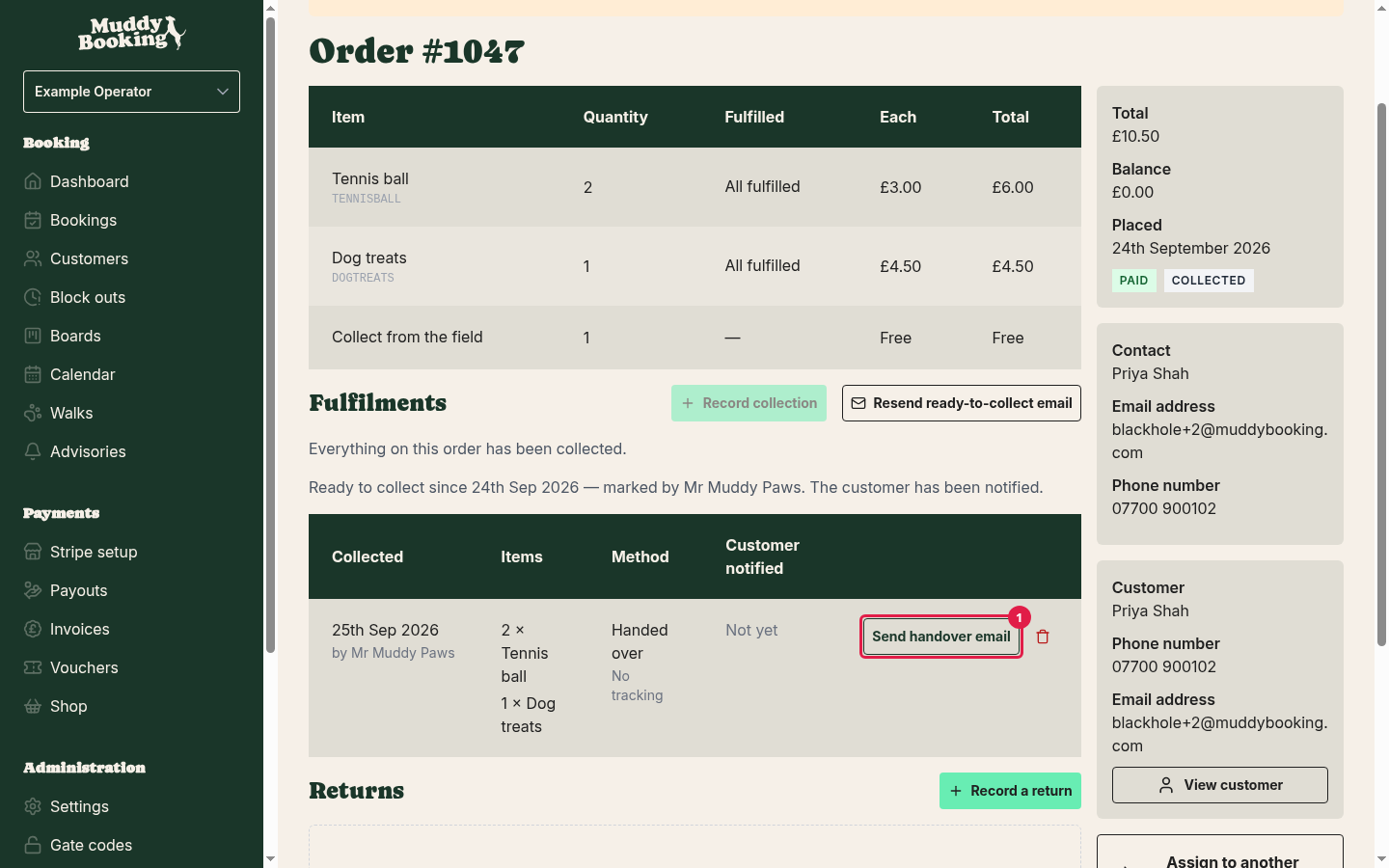Image resolution: width=1389 pixels, height=868 pixels.
Task: Open Block outs page
Action: click(x=88, y=297)
